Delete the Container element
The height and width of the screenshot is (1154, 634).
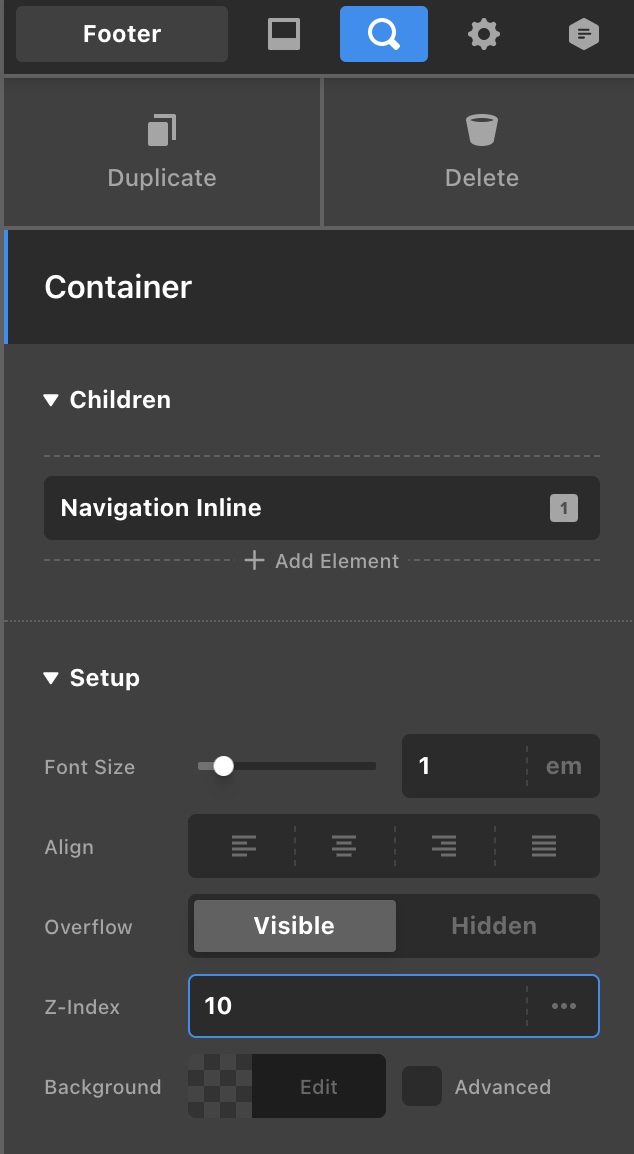coord(481,153)
